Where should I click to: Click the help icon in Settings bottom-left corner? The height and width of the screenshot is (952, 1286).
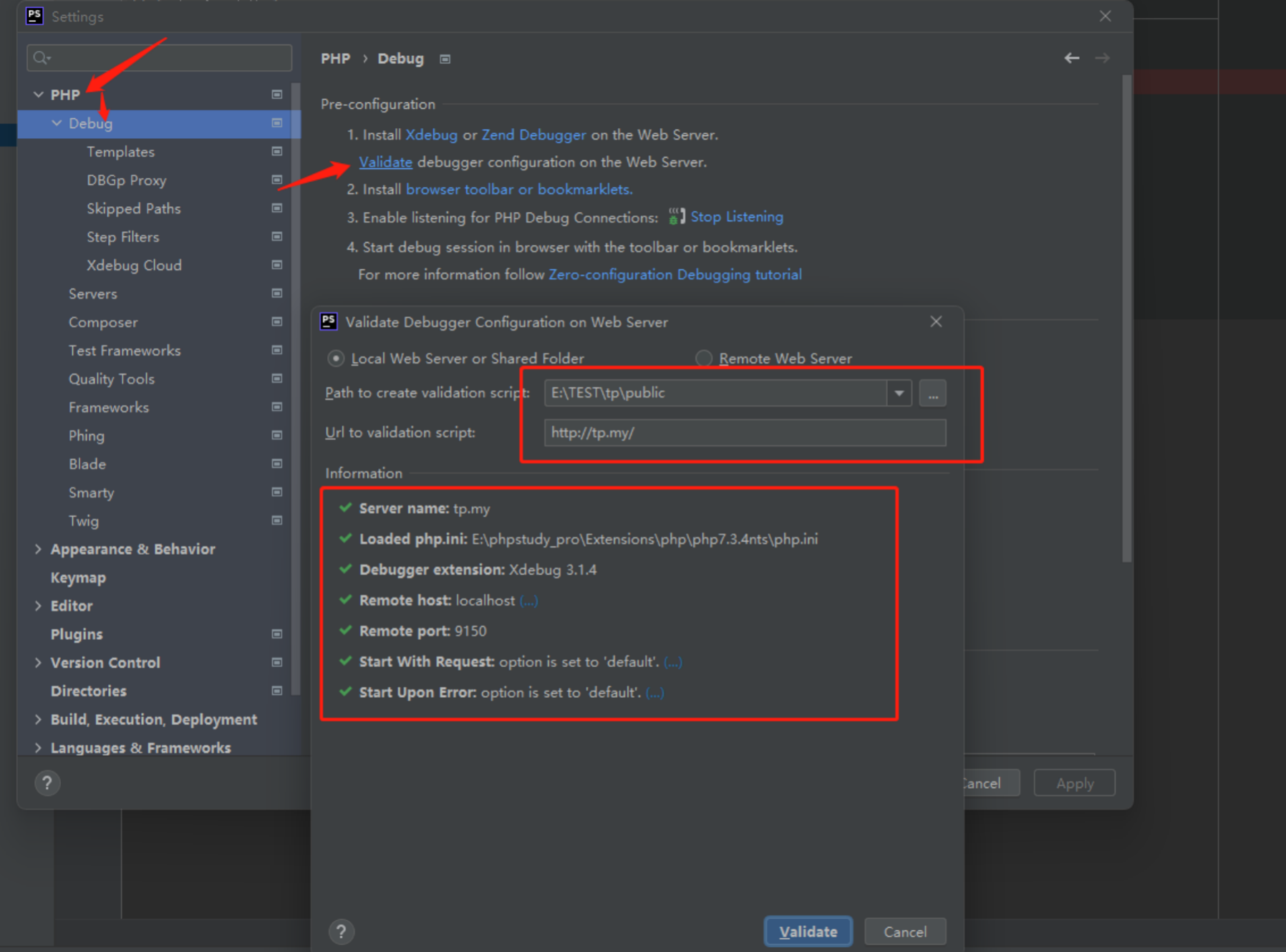pyautogui.click(x=47, y=783)
